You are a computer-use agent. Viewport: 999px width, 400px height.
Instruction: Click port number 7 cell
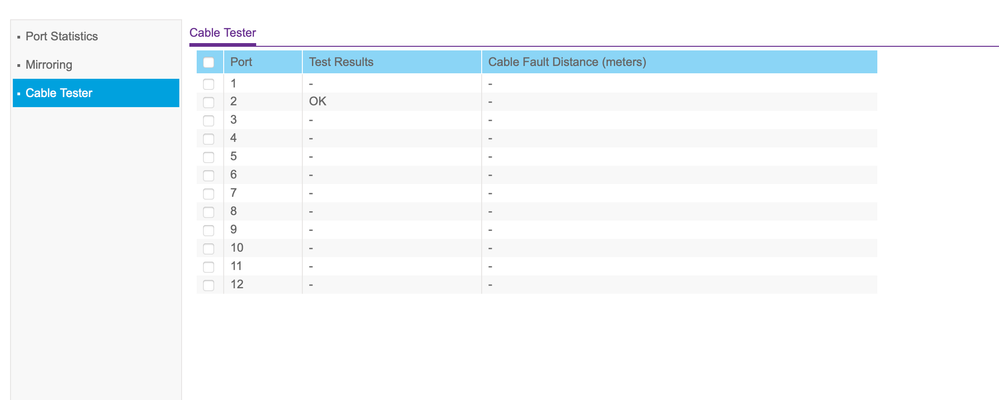click(262, 193)
